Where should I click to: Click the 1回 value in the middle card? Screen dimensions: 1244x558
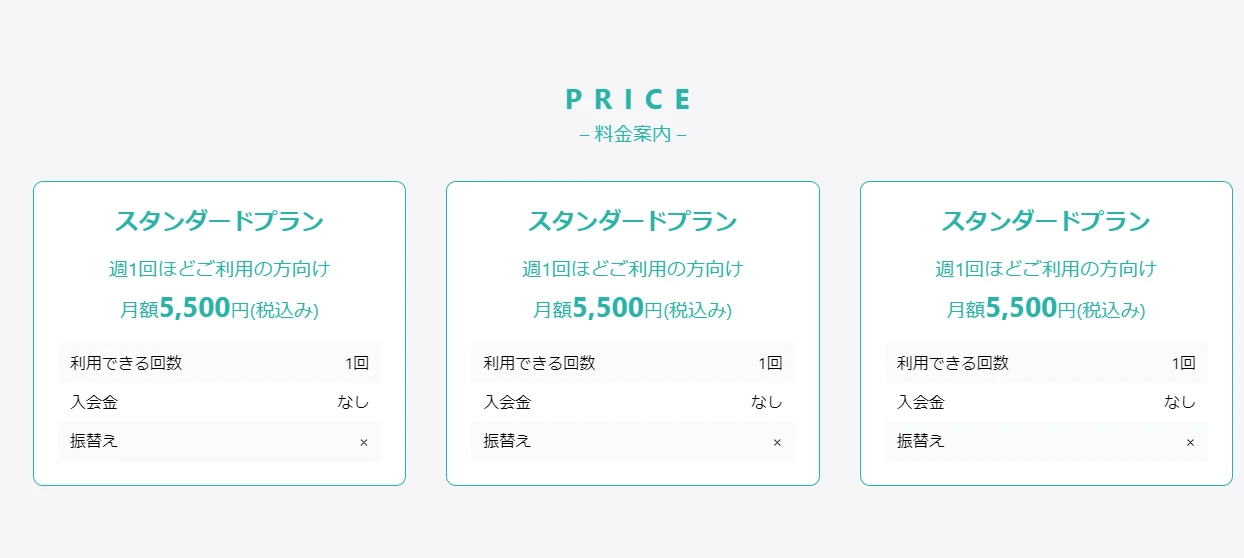[770, 363]
